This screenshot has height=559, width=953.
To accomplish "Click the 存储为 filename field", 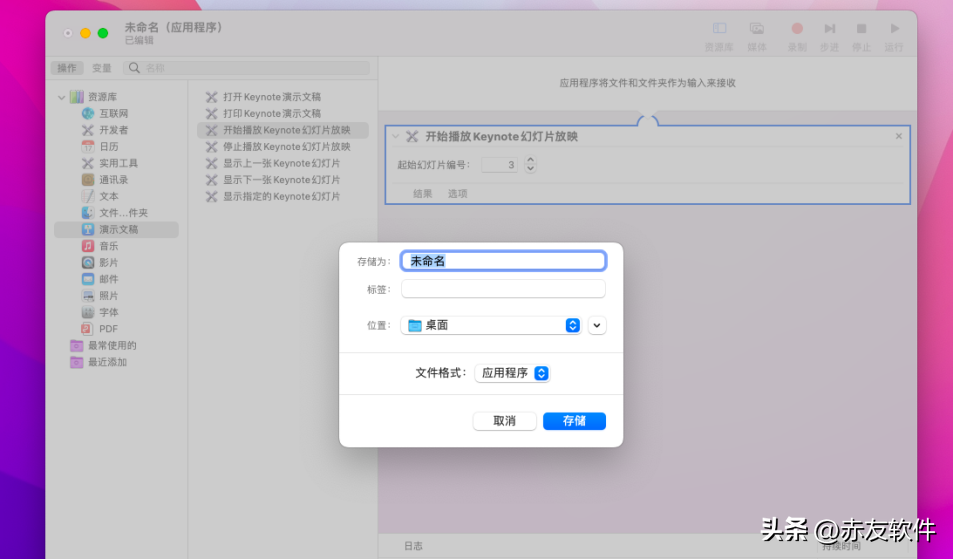I will point(503,261).
